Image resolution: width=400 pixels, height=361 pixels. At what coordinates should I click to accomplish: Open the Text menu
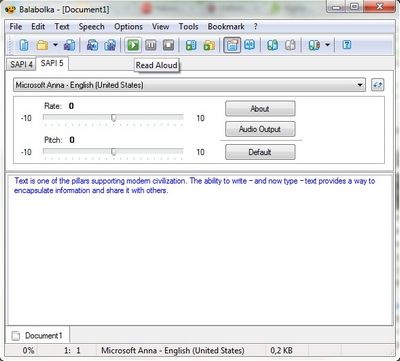click(x=62, y=27)
